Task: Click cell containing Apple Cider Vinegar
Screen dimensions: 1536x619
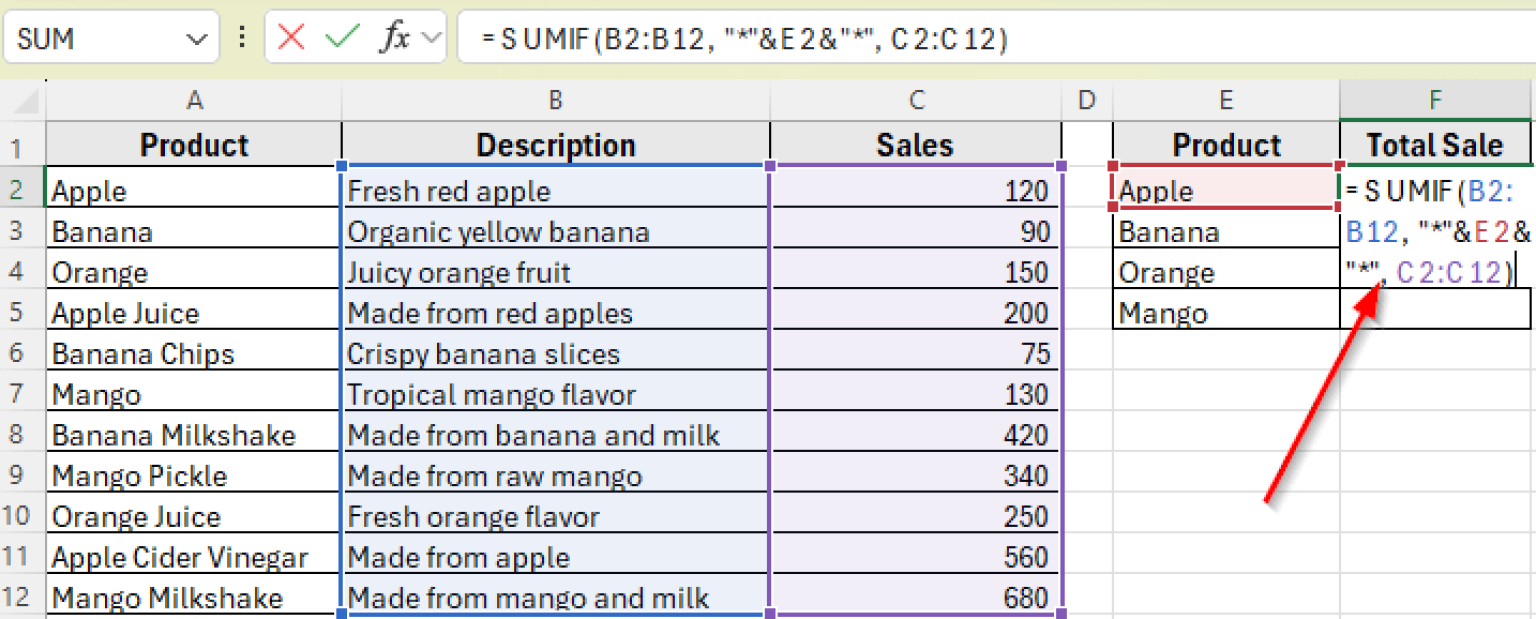Action: 180,557
